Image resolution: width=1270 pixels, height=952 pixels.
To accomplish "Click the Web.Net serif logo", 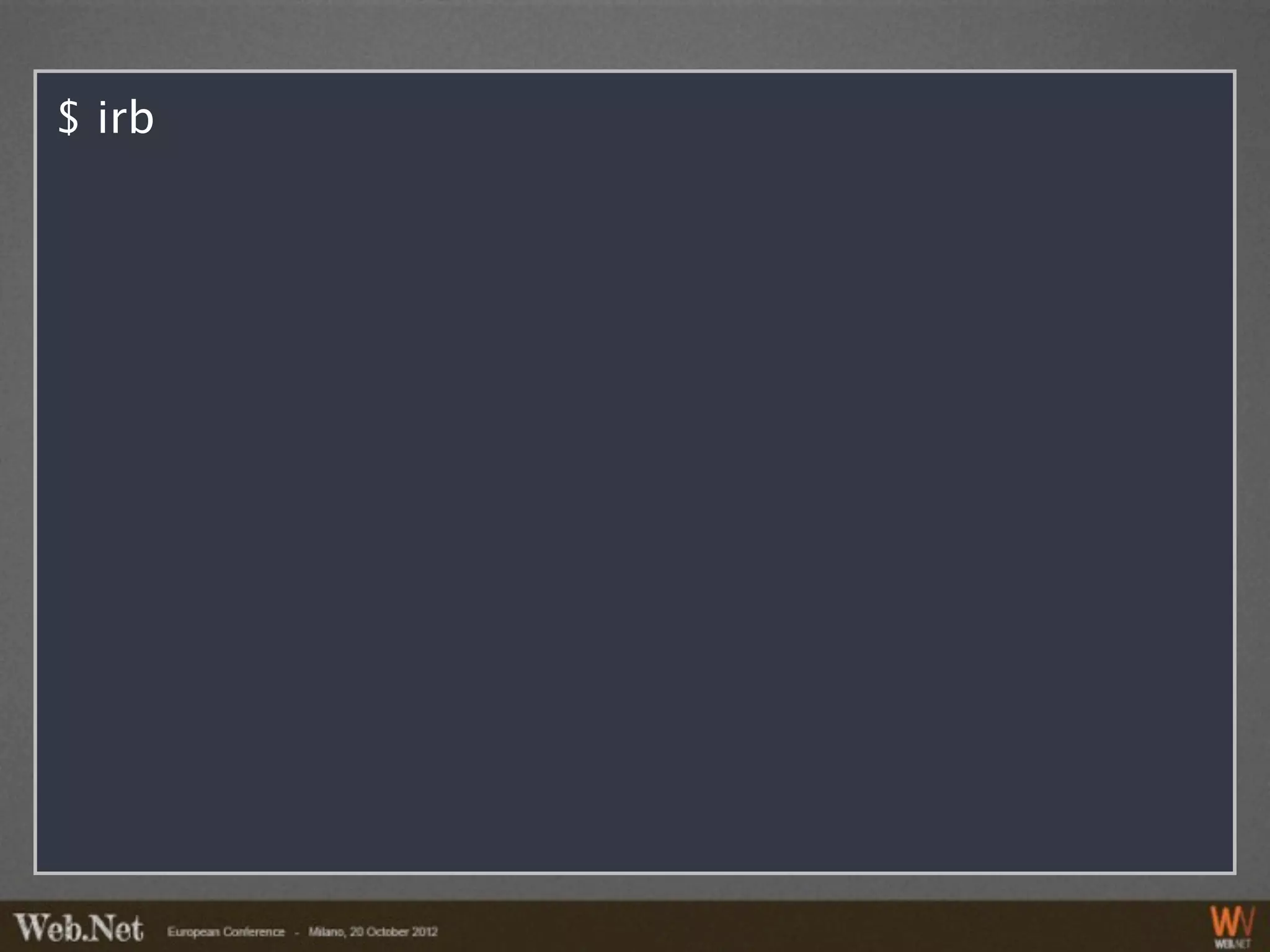I will [79, 928].
